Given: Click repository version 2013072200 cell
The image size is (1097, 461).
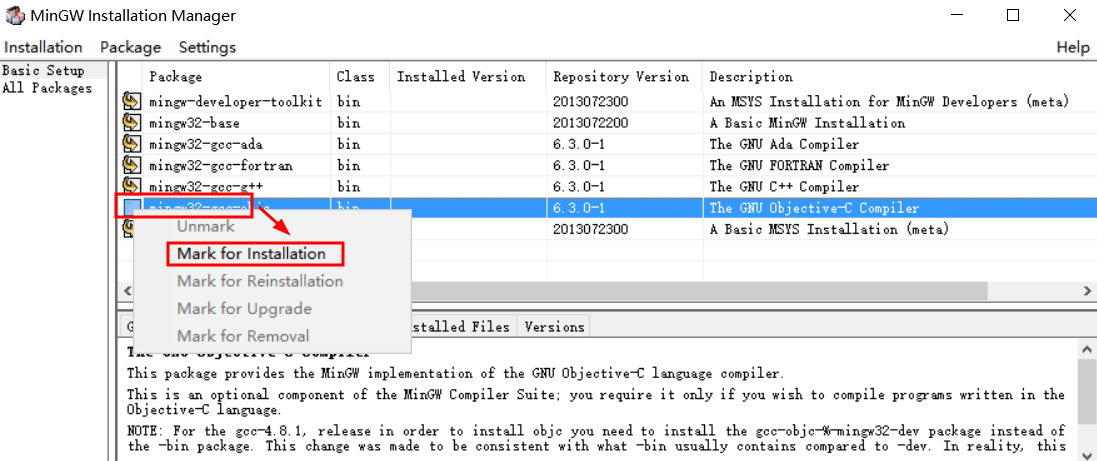Looking at the screenshot, I should 590,123.
